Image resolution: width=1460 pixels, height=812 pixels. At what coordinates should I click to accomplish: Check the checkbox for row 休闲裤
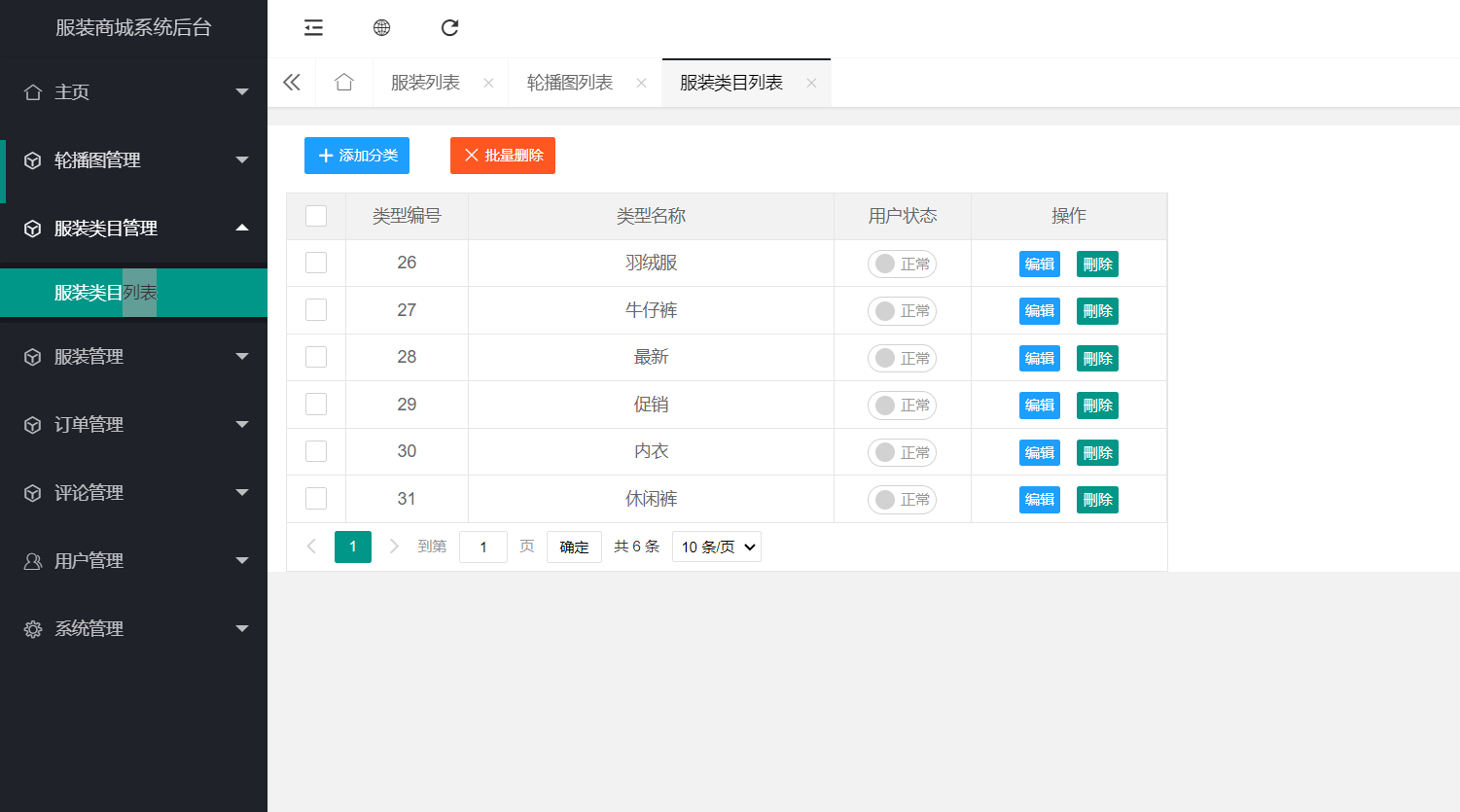315,498
